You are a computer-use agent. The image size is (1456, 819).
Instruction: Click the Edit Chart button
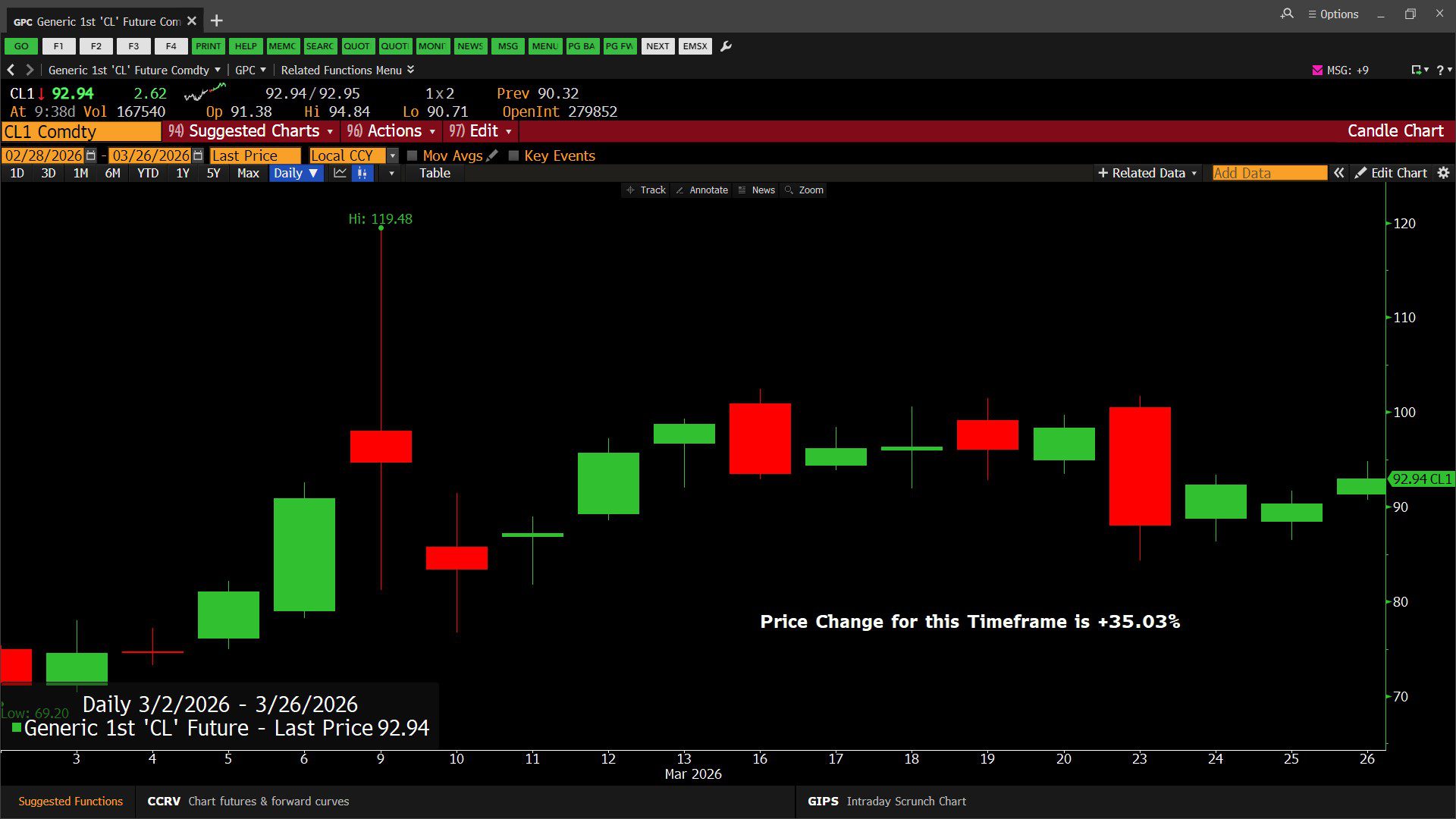click(x=1391, y=173)
